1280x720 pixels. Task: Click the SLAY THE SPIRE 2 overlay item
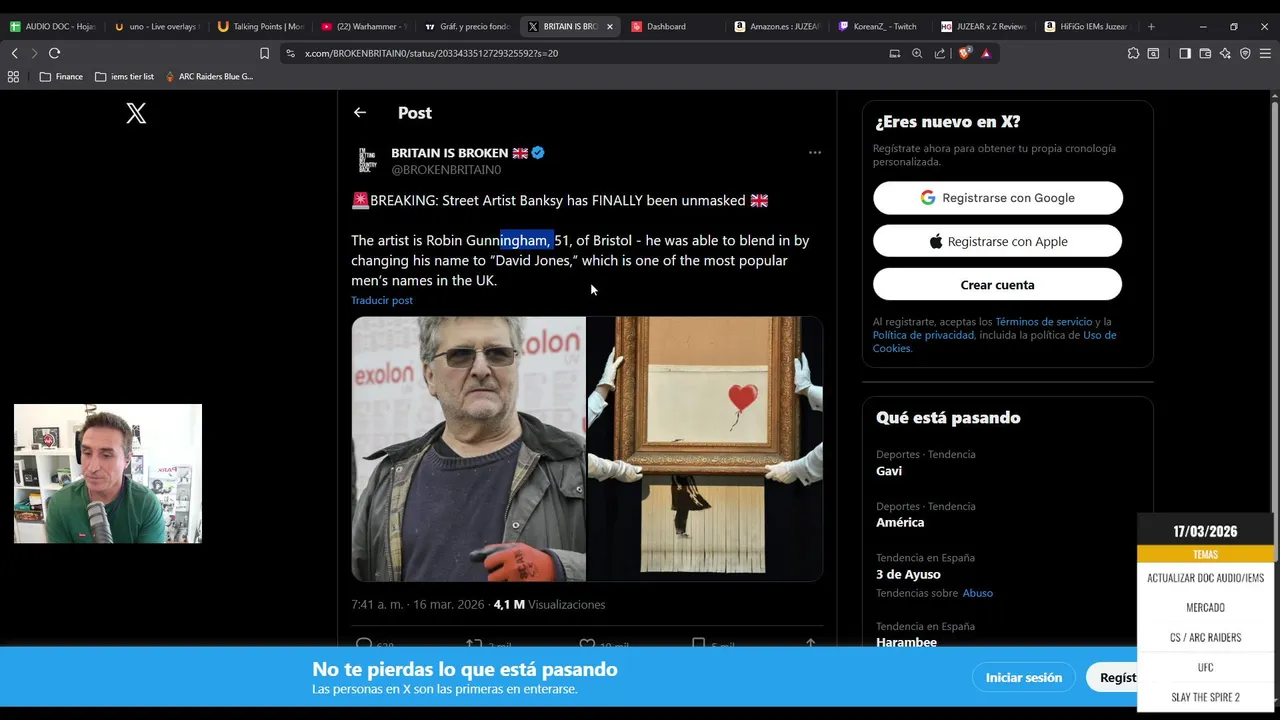[x=1205, y=697]
